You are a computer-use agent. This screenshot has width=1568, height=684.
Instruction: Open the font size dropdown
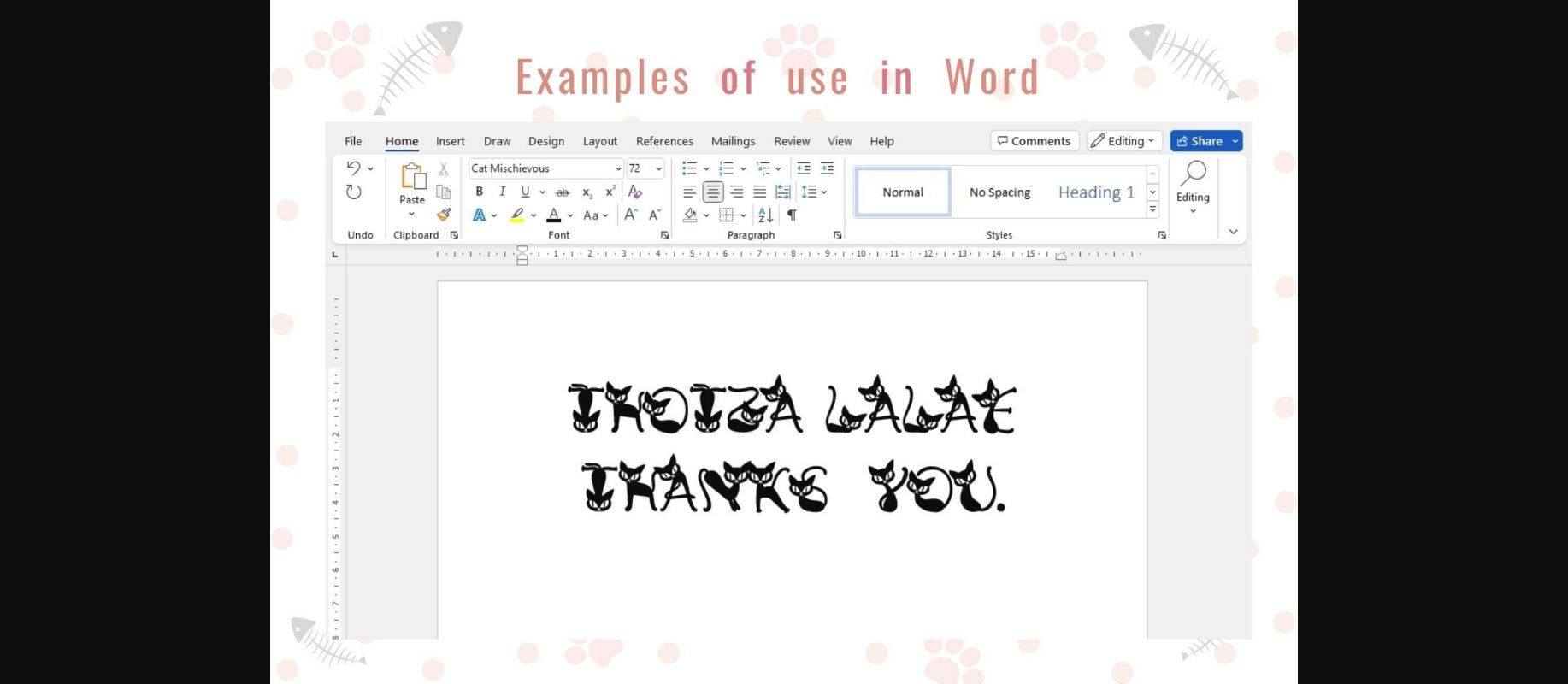pos(658,168)
